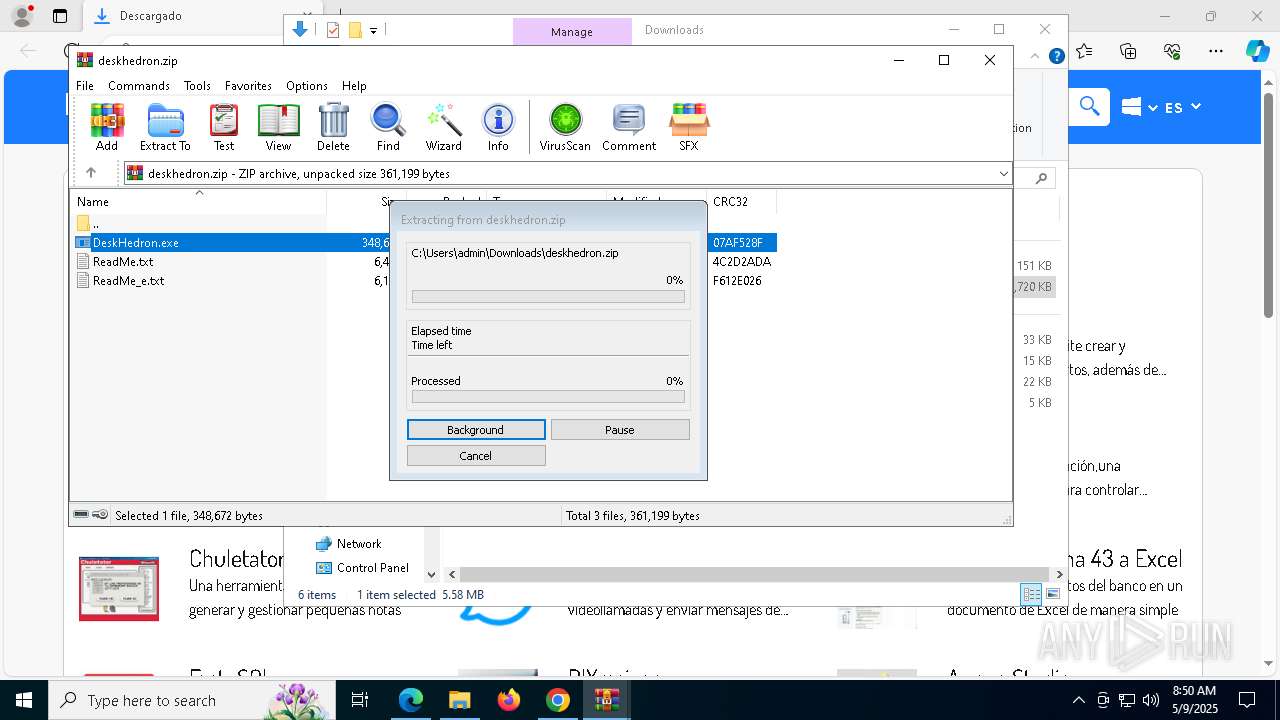Screen dimensions: 1280x720
Task: Switch Explorer to details view icon
Action: click(x=1031, y=594)
